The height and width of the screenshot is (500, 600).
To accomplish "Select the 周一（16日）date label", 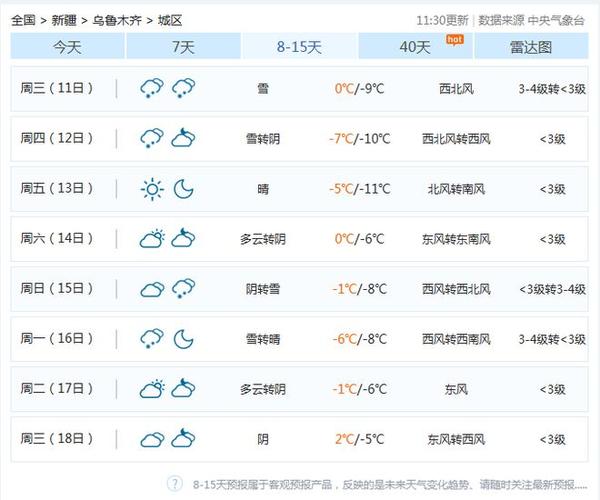I will click(x=57, y=338).
